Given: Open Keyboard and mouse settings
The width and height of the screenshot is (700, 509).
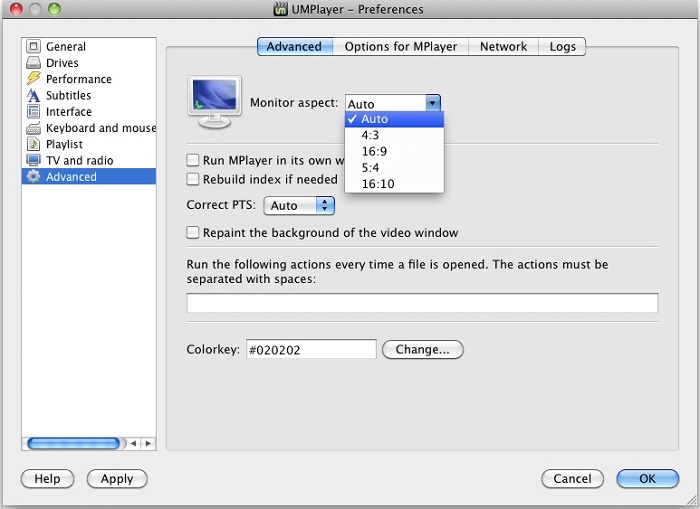Looking at the screenshot, I should click(x=89, y=128).
